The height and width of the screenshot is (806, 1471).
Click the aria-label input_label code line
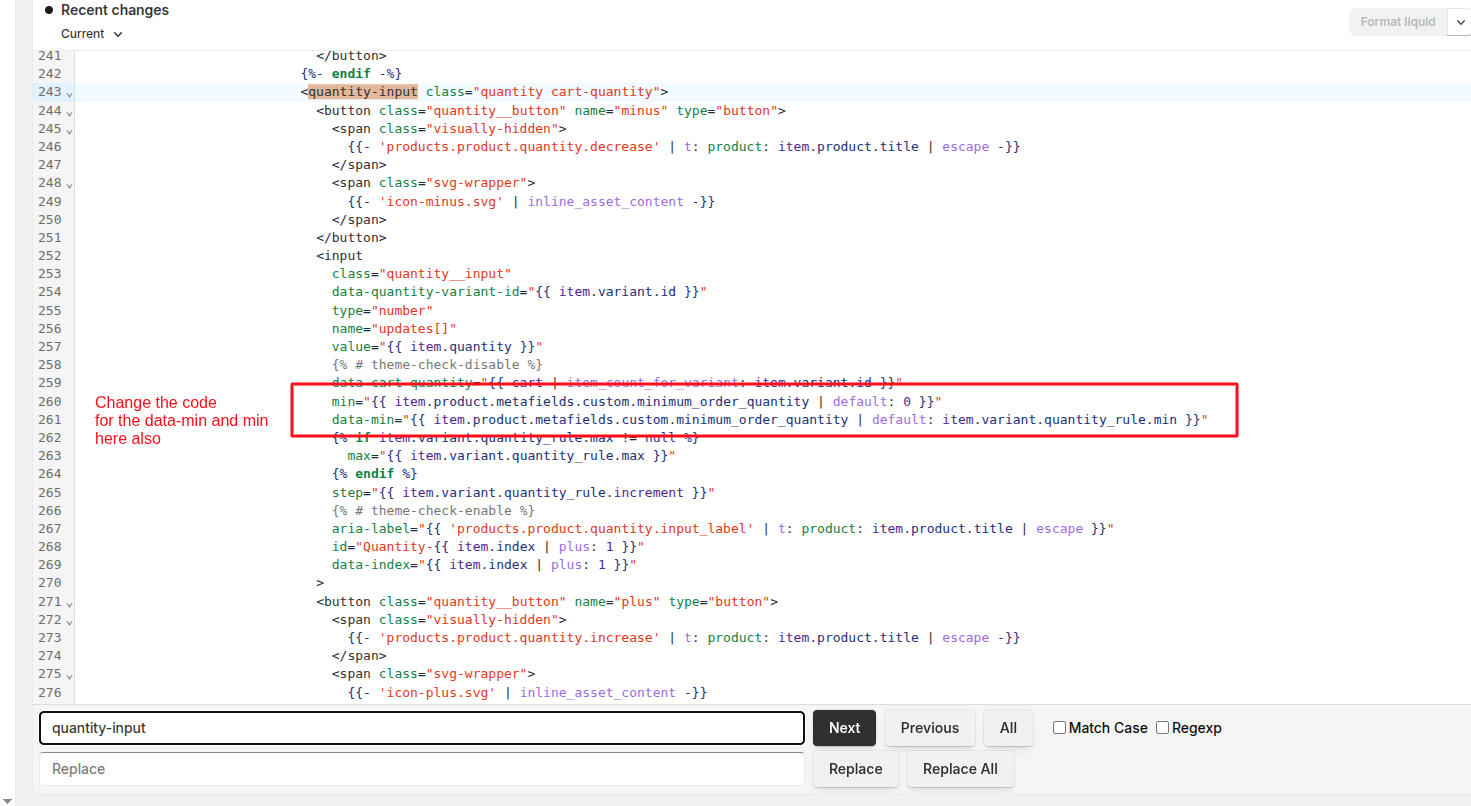tap(723, 528)
